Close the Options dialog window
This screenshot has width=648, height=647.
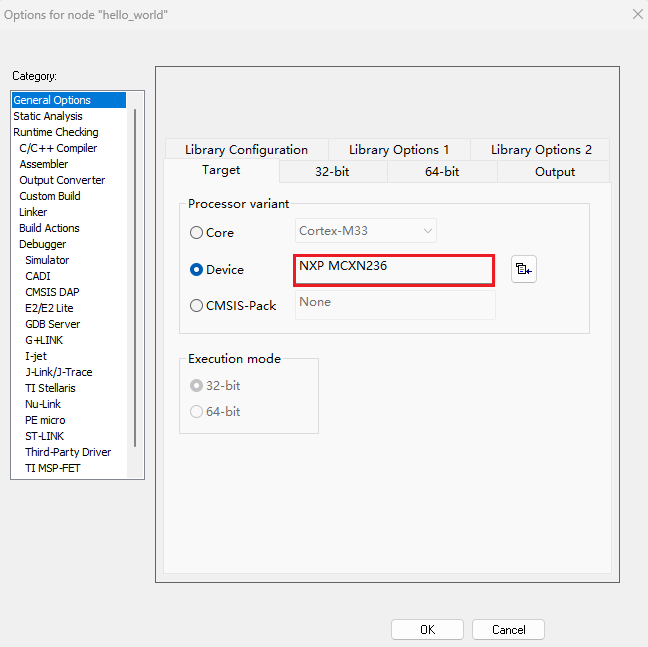tap(637, 14)
